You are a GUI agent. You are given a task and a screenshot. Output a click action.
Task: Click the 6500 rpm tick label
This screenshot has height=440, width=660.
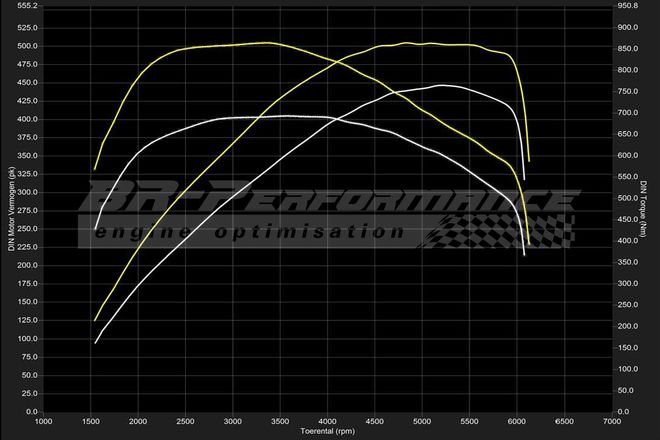[x=564, y=421]
